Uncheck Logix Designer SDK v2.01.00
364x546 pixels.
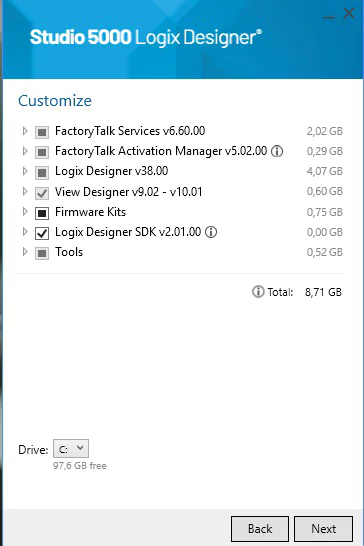coord(42,233)
